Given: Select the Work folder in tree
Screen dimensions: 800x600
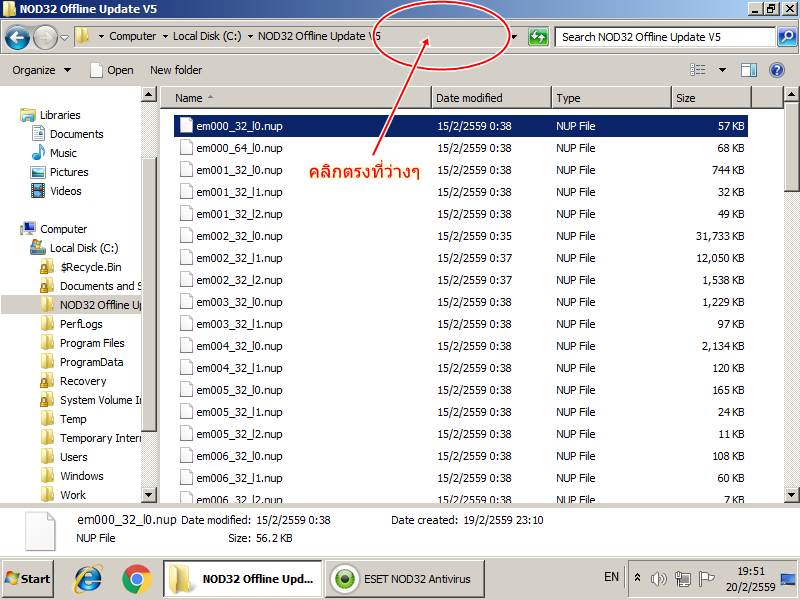Looking at the screenshot, I should (x=73, y=495).
